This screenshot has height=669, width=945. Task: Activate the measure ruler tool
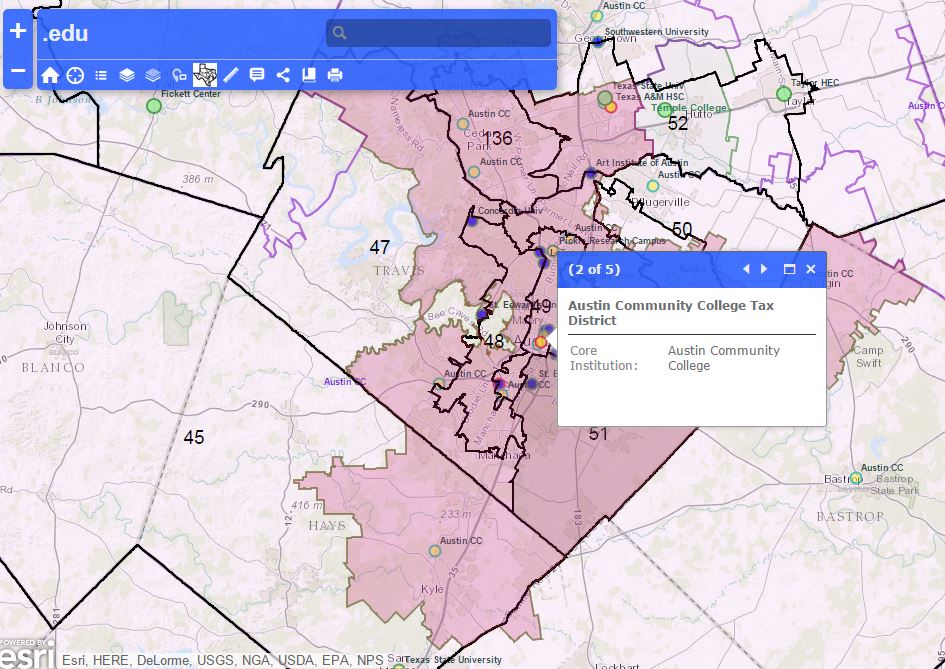click(x=231, y=75)
